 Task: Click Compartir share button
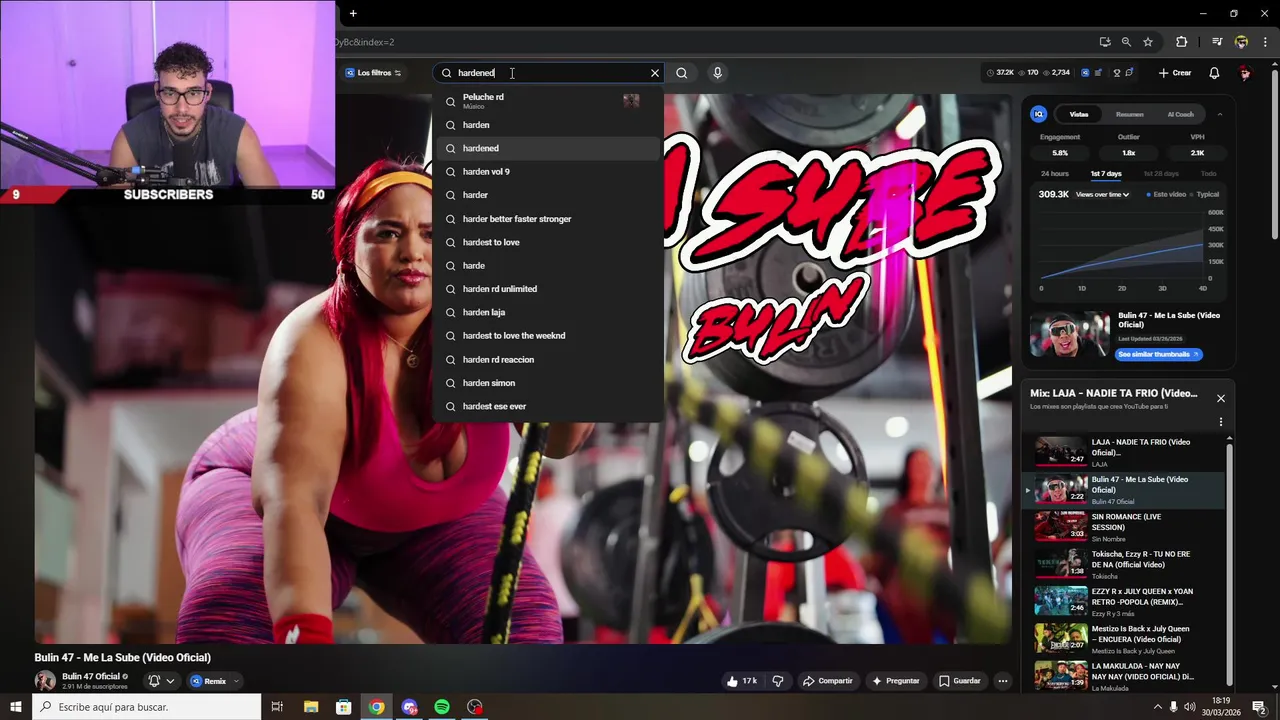point(827,681)
